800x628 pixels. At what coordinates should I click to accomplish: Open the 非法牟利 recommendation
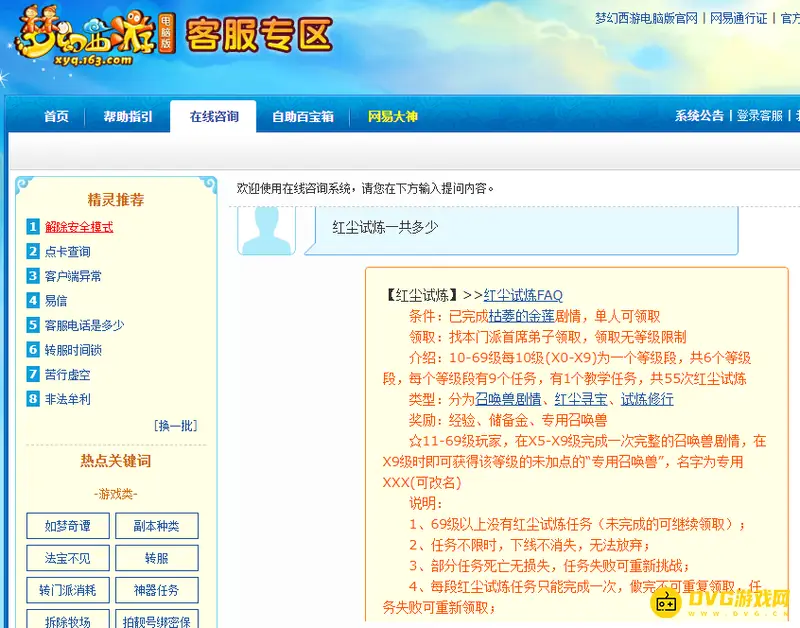point(67,399)
